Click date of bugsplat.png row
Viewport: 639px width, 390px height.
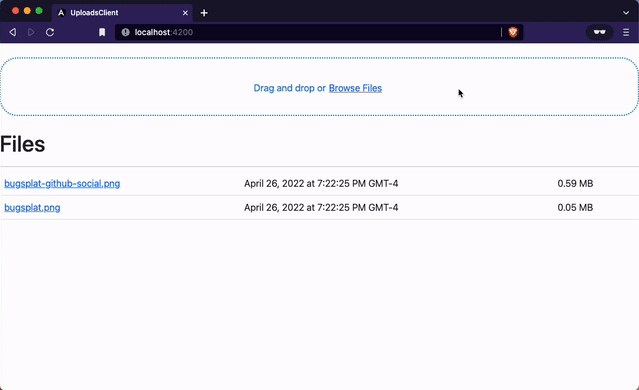point(321,207)
